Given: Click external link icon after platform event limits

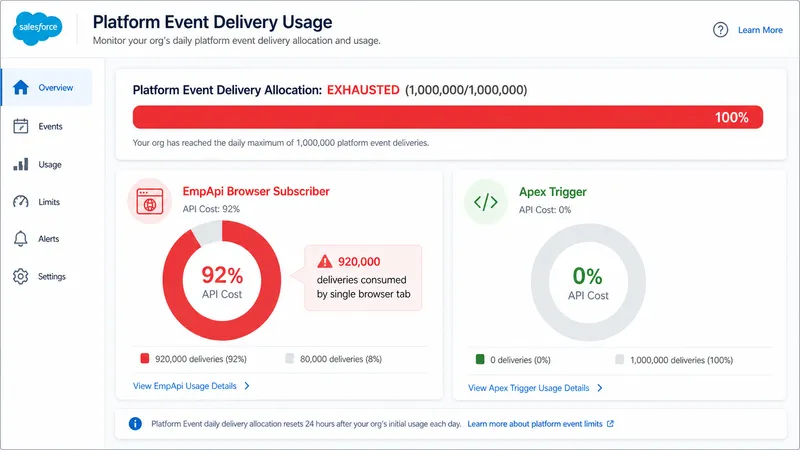Looking at the screenshot, I should click(610, 424).
